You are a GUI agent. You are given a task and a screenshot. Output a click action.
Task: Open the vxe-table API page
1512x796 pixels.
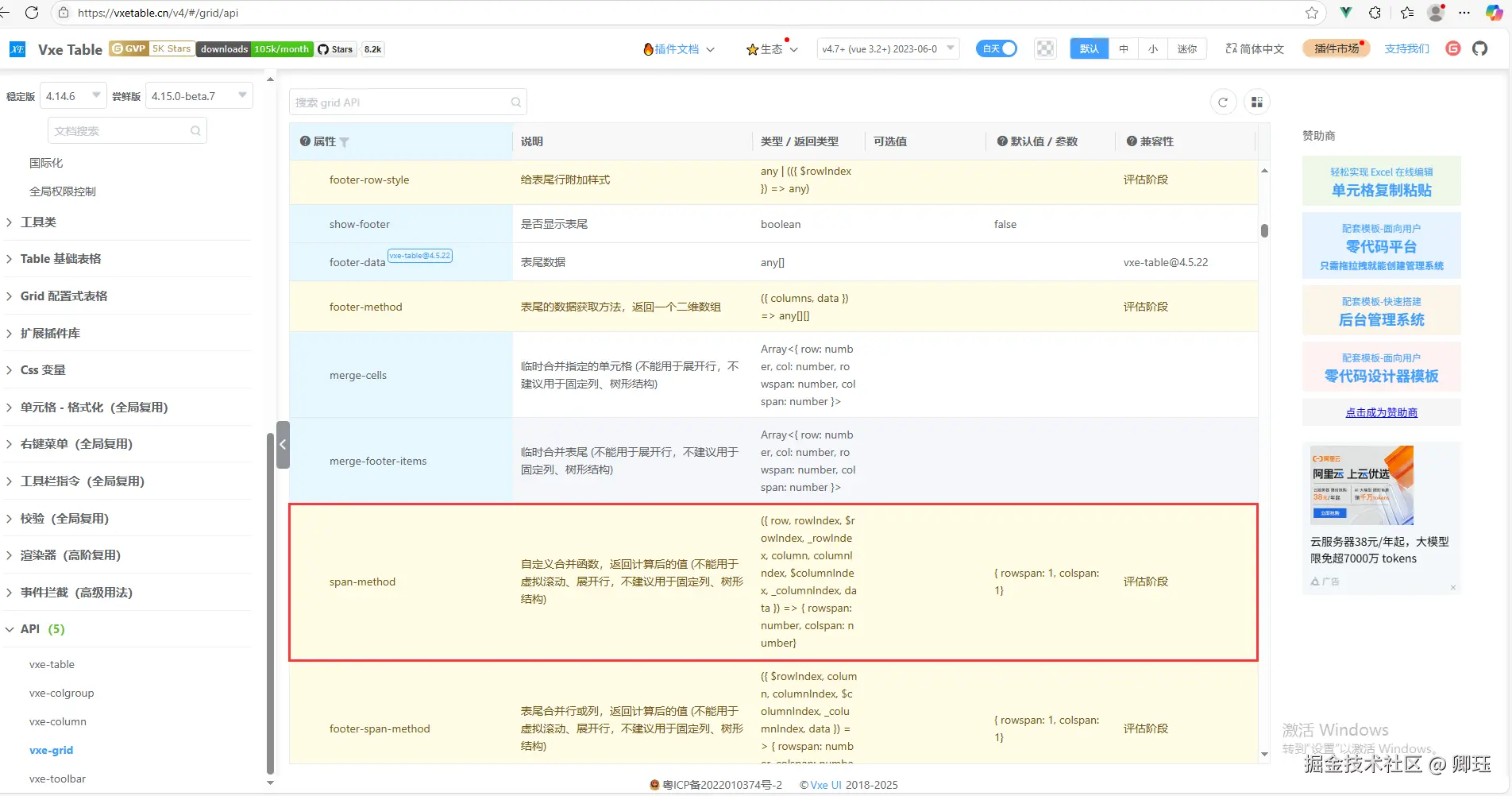(52, 665)
